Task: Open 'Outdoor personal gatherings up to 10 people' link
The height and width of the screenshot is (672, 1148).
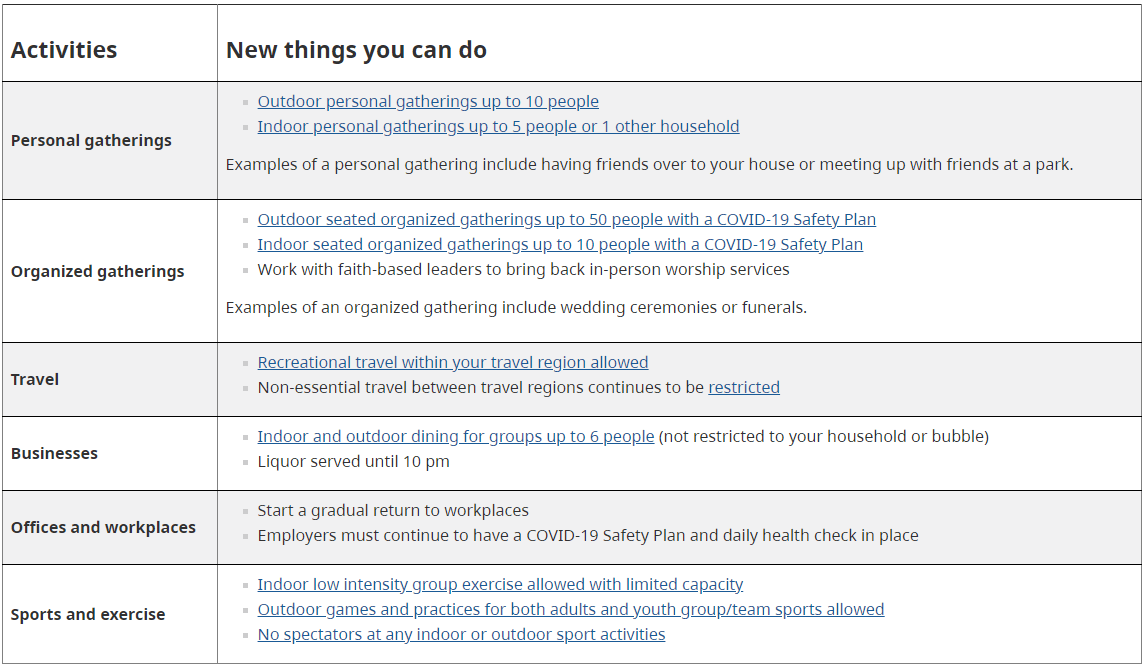Action: coord(428,102)
